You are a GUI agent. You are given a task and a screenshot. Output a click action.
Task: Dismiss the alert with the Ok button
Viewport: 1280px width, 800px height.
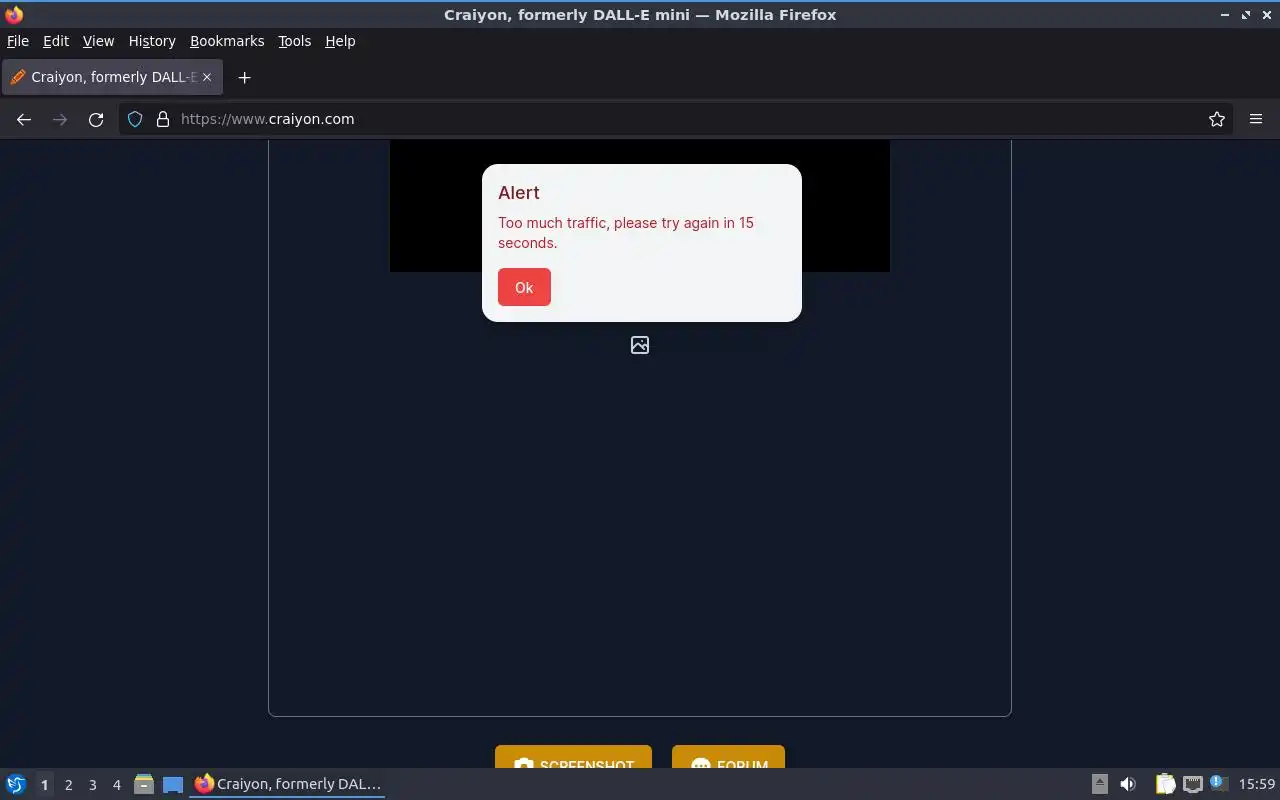coord(524,287)
